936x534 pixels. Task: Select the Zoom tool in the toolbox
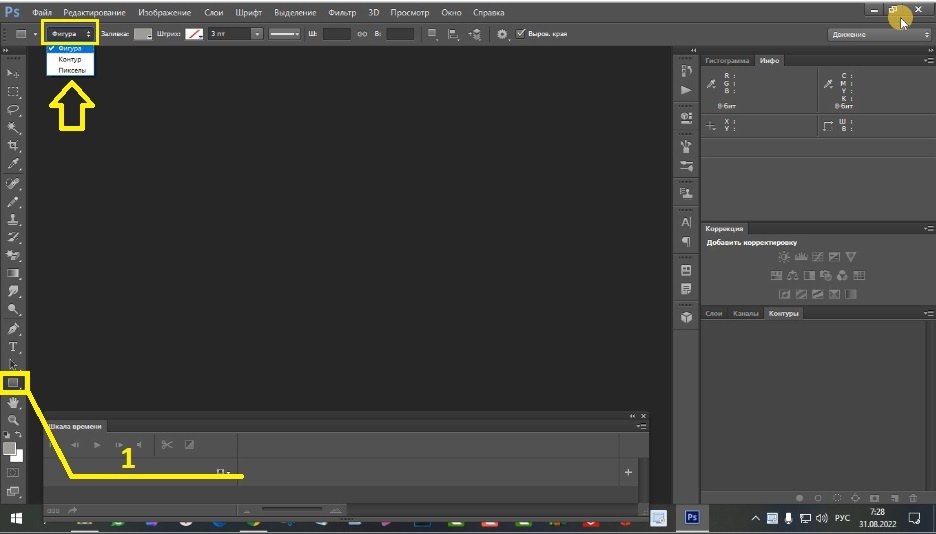coord(13,420)
